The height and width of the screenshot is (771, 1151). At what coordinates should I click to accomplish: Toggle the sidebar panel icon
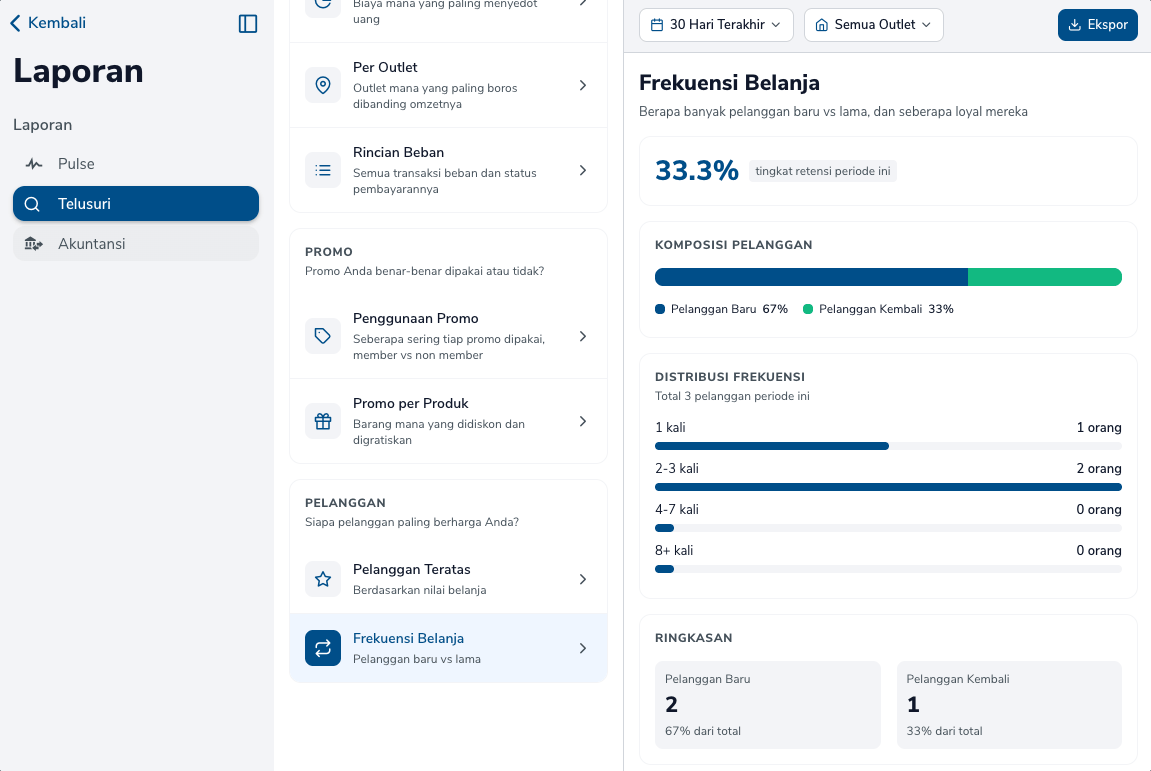248,23
